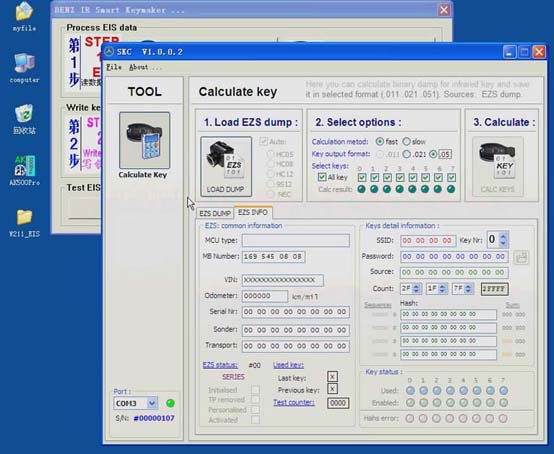Click the MB Number field

tap(273, 257)
